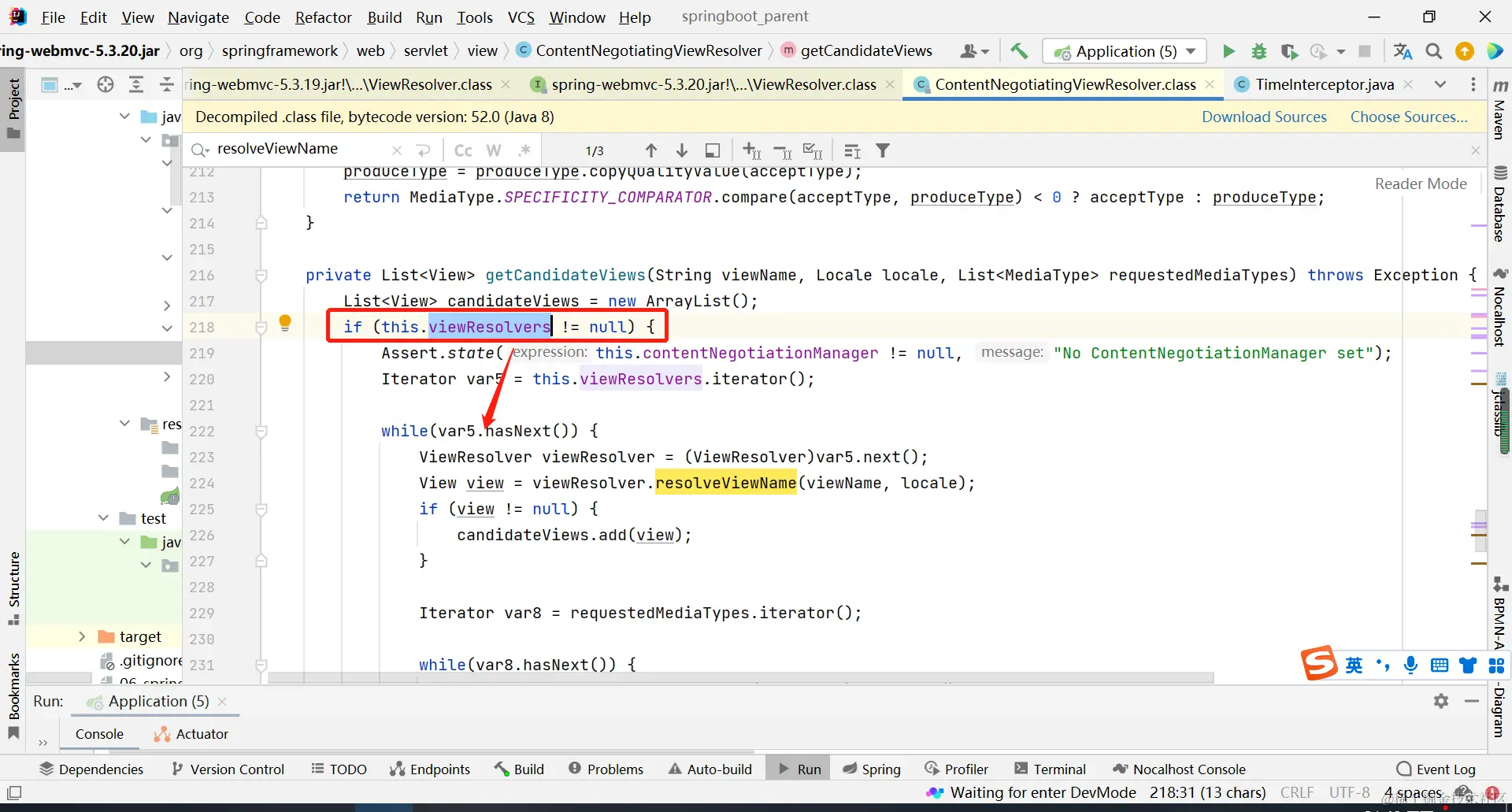This screenshot has height=812, width=1512.
Task: Open the Problems tool window
Action: (606, 769)
